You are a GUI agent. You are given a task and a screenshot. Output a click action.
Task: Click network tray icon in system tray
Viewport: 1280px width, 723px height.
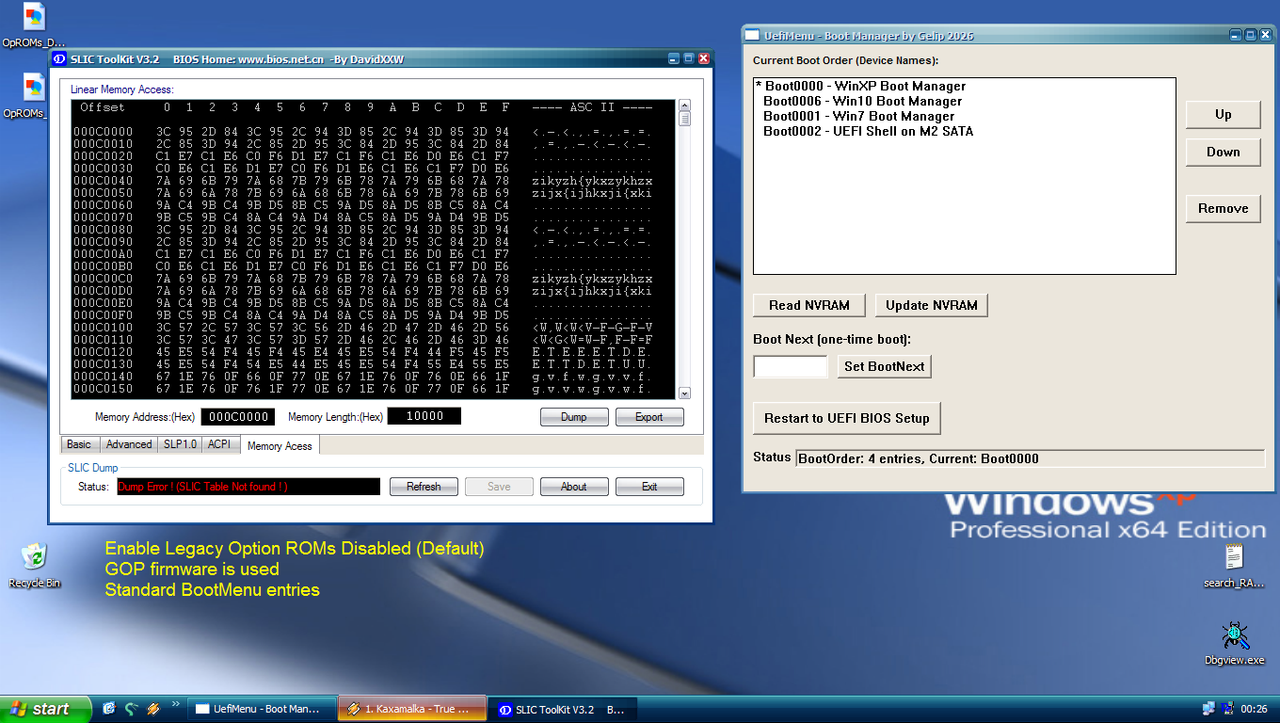click(1208, 709)
